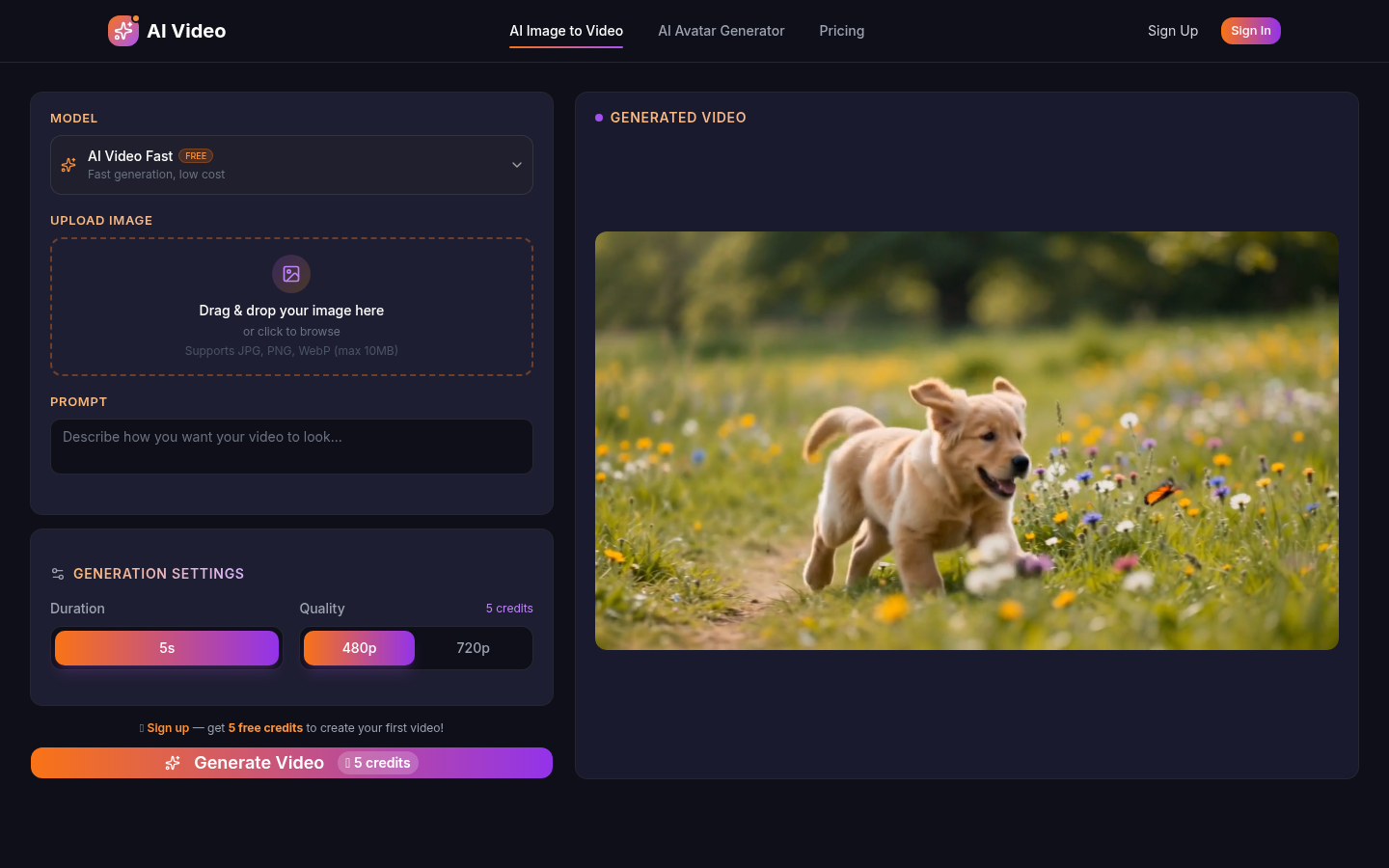Image resolution: width=1389 pixels, height=868 pixels.
Task: Click 'Fast generation, low cost' description
Action: click(156, 175)
